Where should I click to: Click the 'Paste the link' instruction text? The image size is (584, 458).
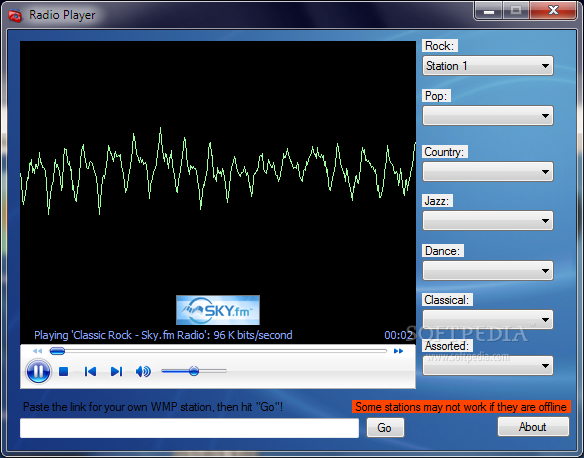click(153, 407)
